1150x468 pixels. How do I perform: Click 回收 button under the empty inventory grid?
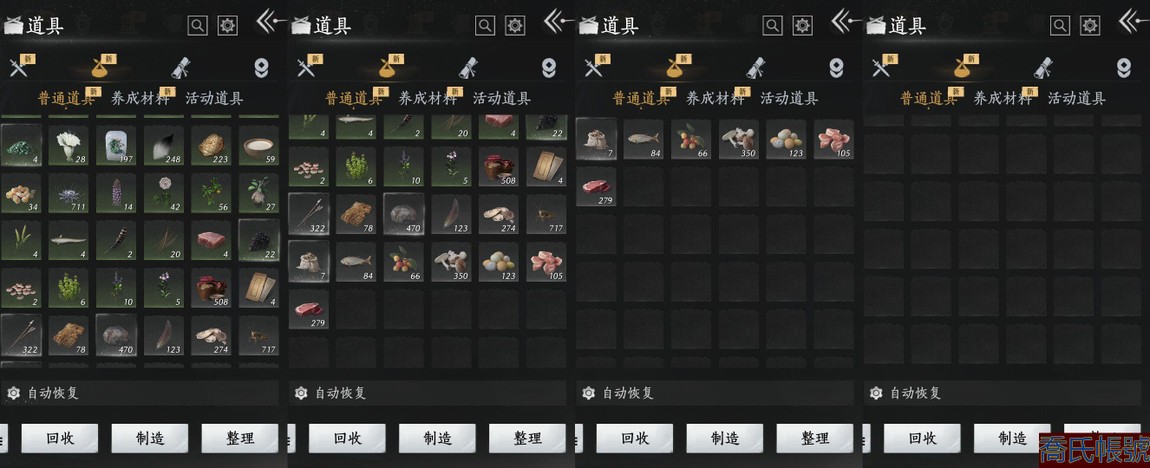[922, 439]
